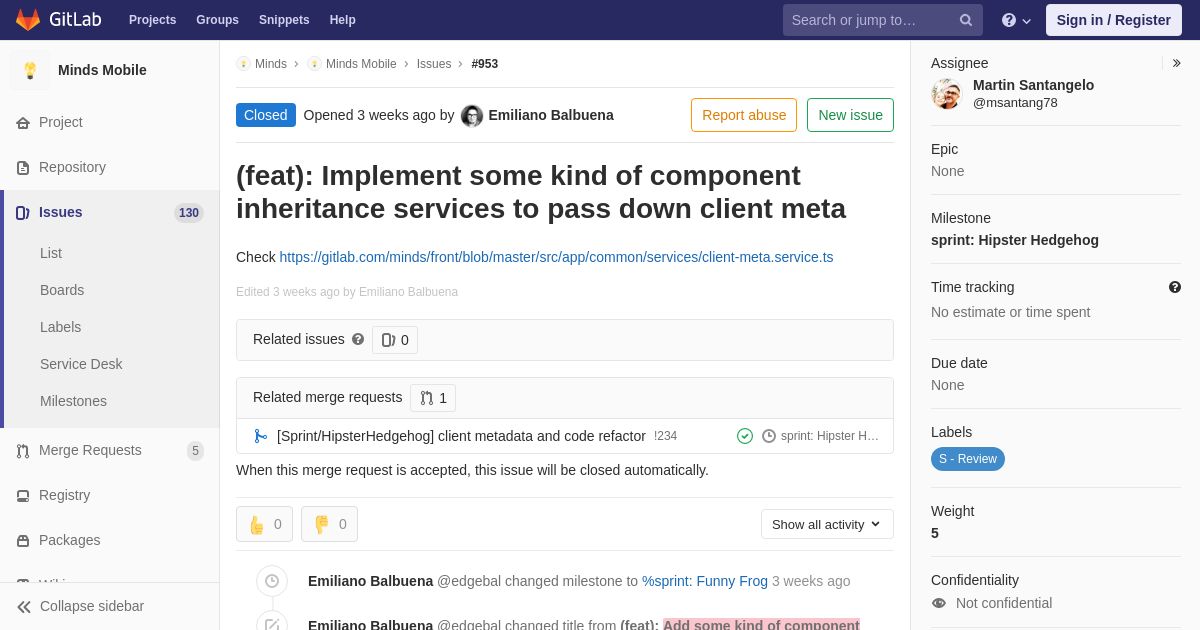The image size is (1200, 630).
Task: Click the merge request branch icon
Action: 261,436
